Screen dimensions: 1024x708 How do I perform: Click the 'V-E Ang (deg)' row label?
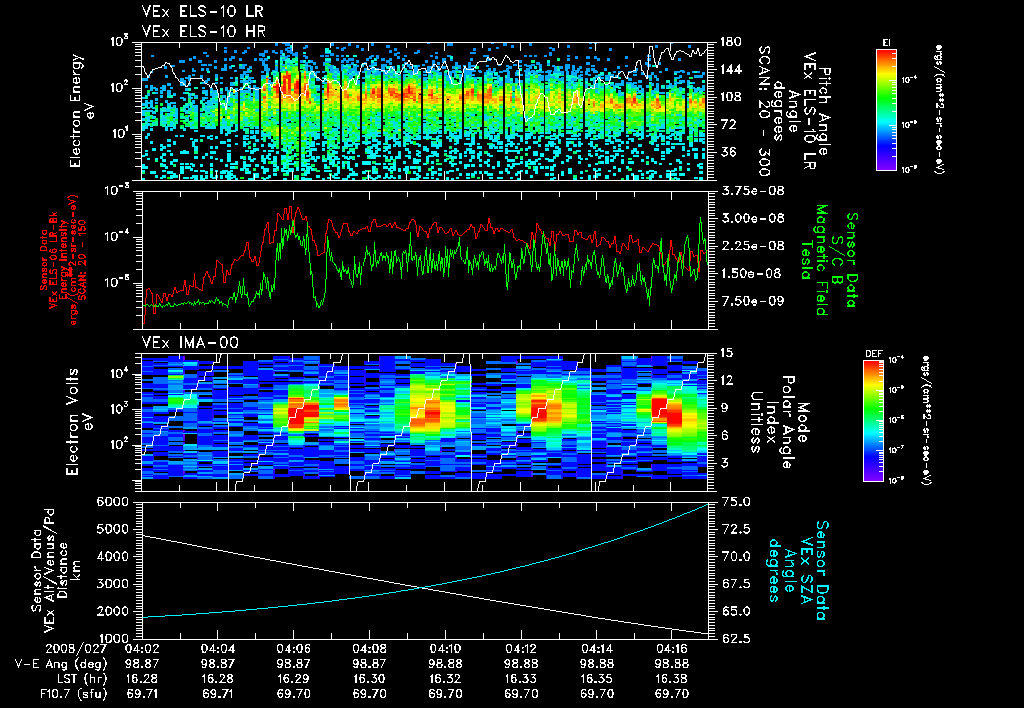61,664
